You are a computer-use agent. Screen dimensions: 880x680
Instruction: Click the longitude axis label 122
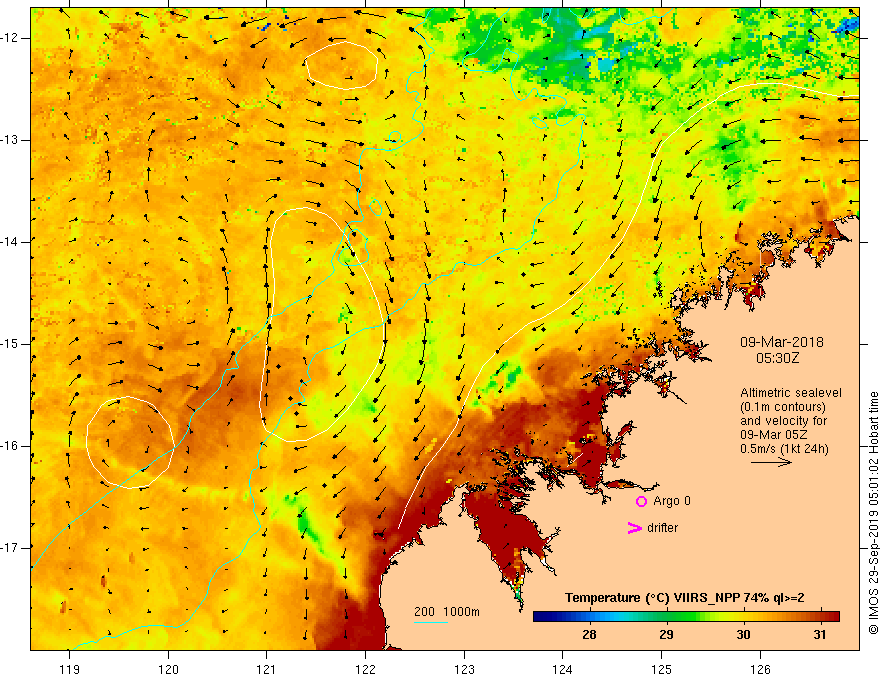tap(365, 669)
